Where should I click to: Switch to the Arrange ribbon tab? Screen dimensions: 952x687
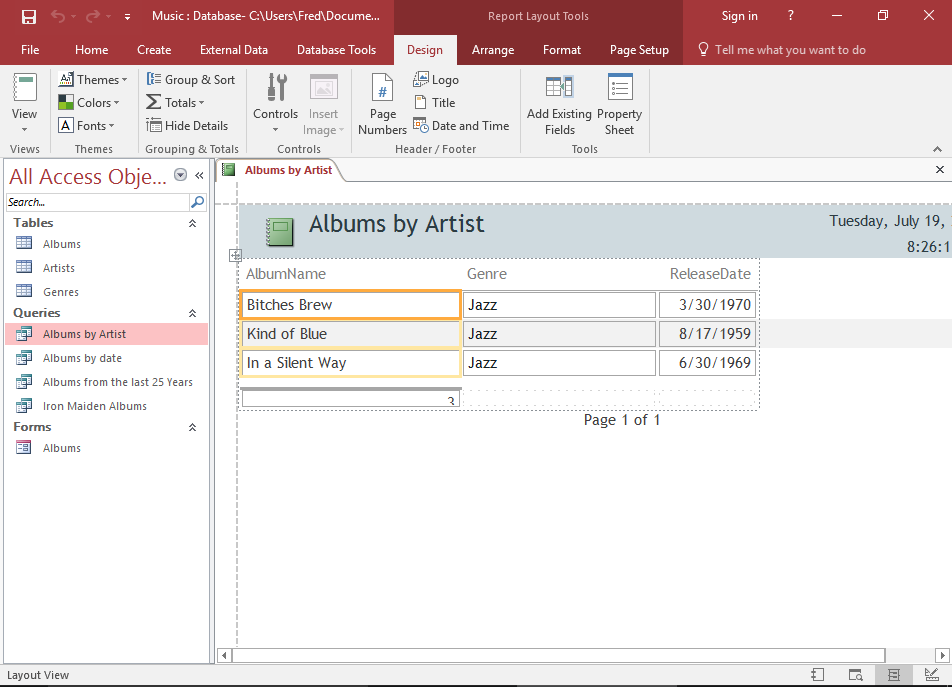tap(493, 49)
